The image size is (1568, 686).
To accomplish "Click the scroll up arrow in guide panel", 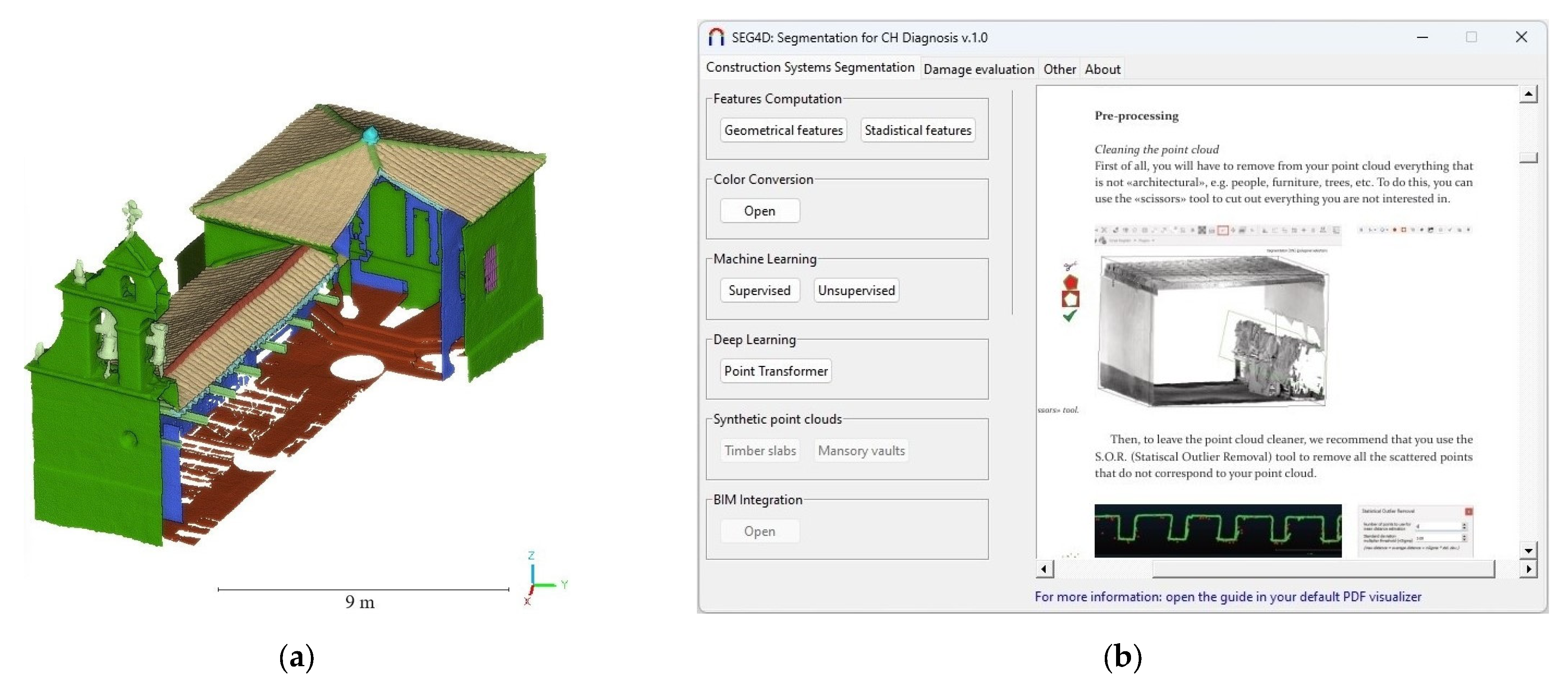I will [1528, 94].
